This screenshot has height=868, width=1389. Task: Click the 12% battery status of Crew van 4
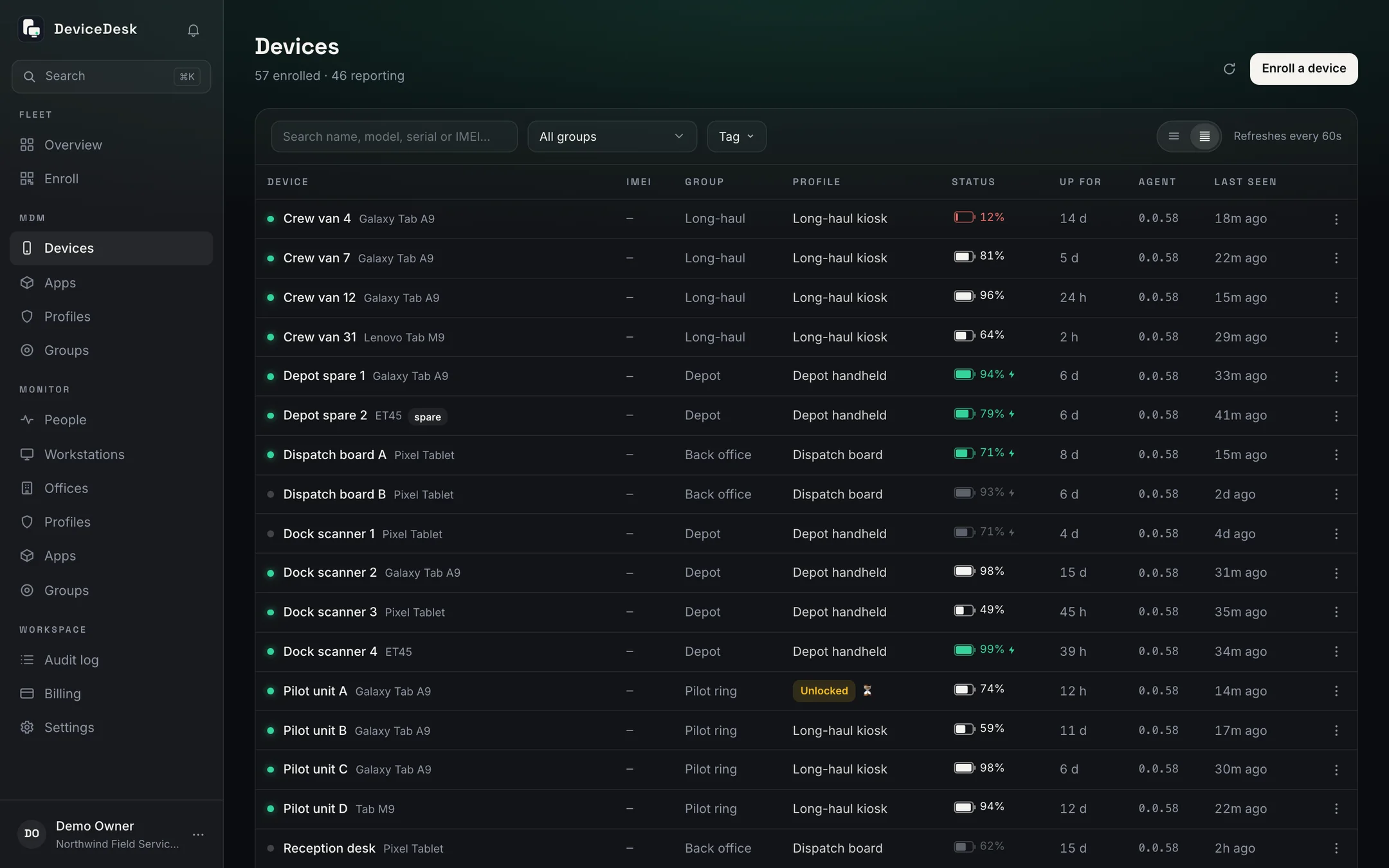pos(979,217)
